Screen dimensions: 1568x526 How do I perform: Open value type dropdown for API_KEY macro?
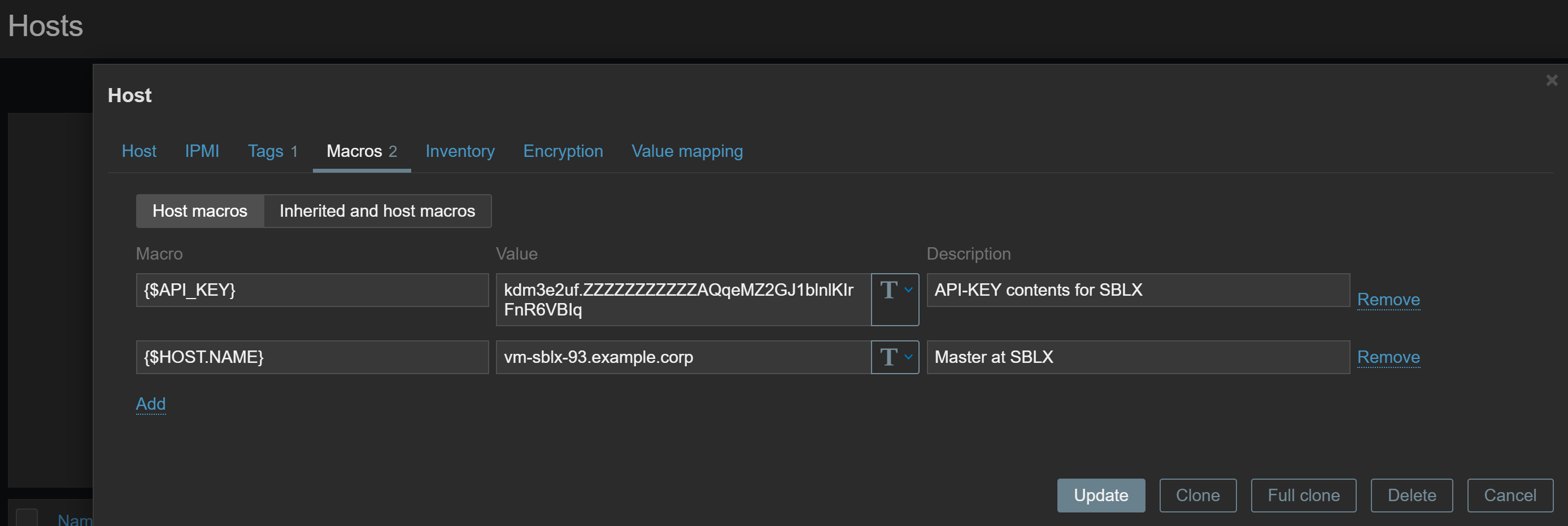point(895,291)
